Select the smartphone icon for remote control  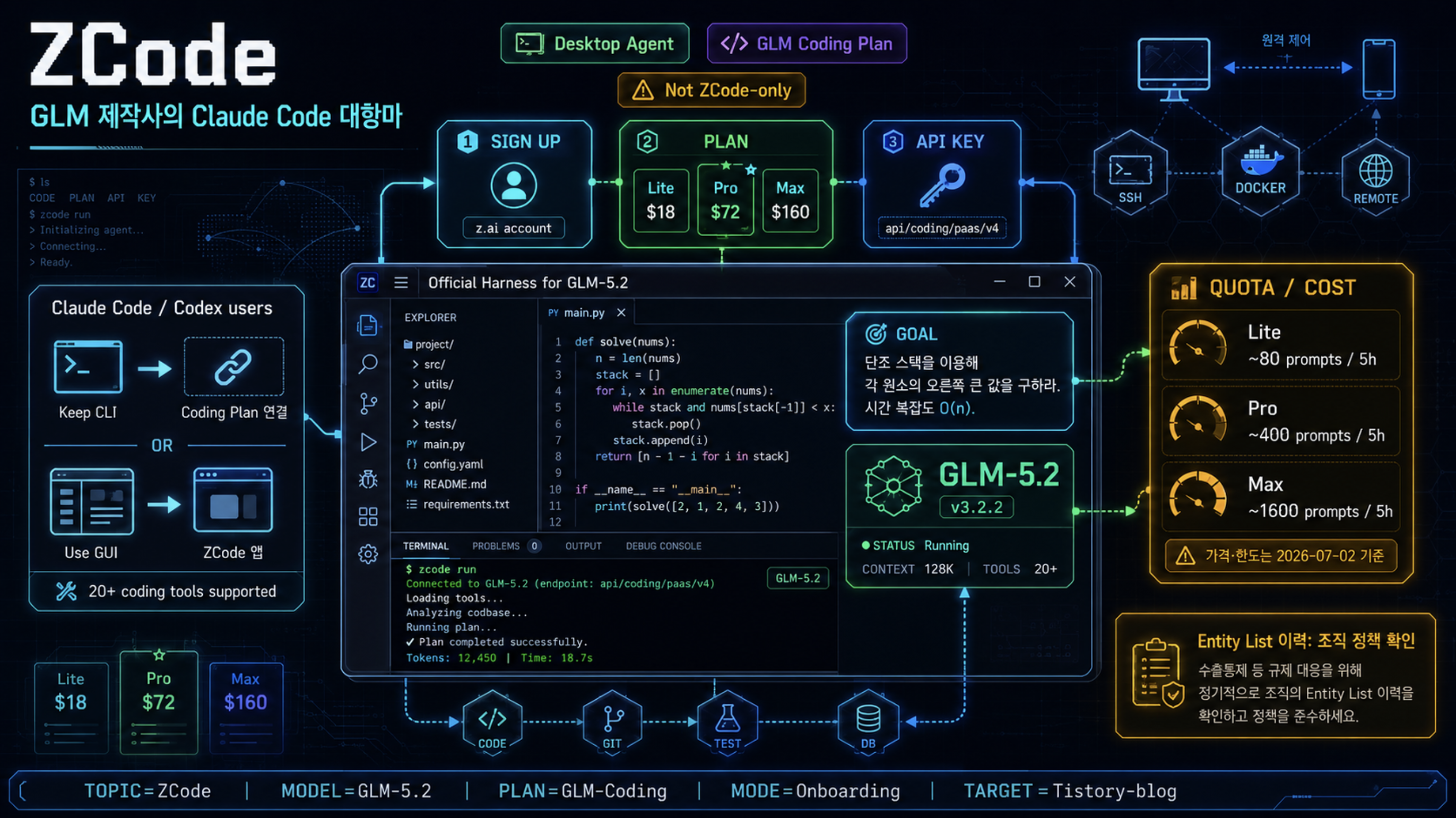point(1379,68)
